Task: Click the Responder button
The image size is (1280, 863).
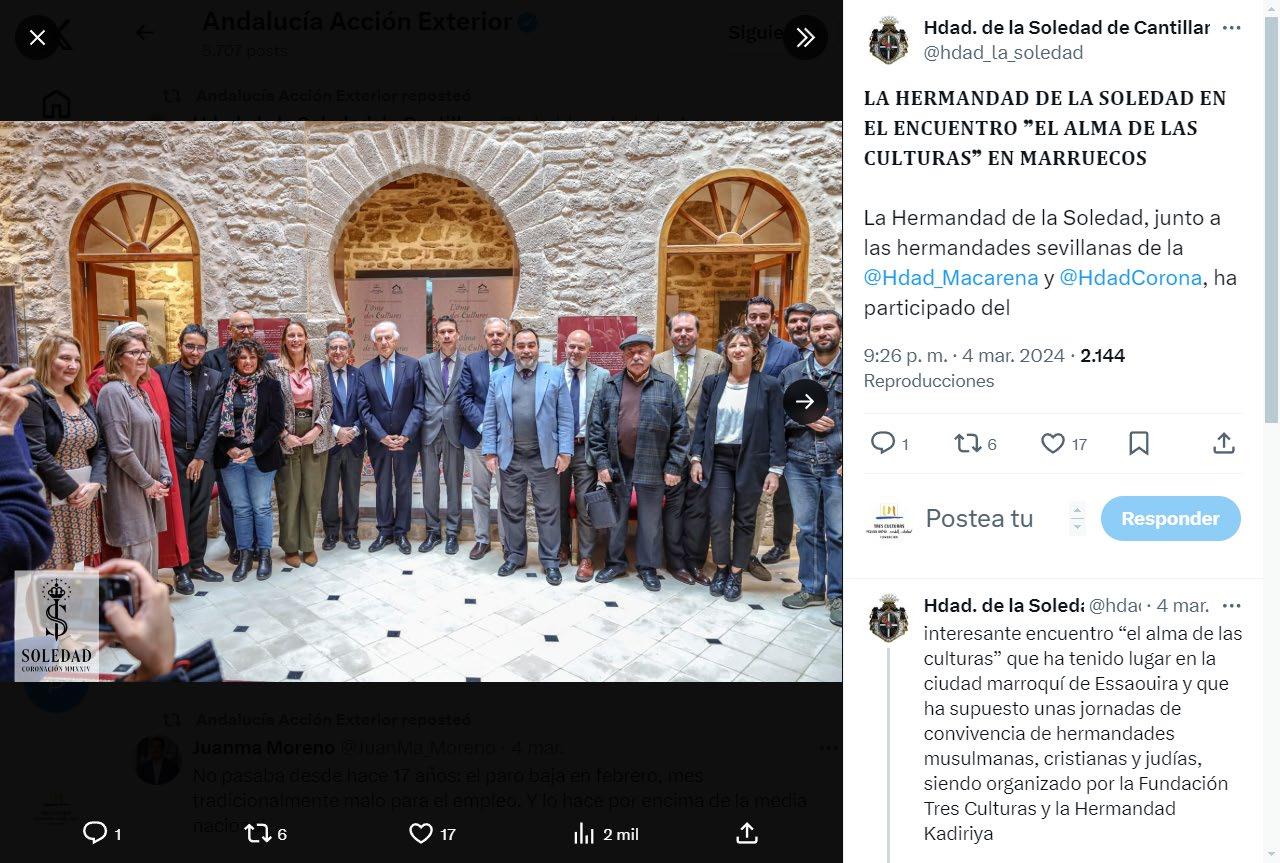Action: pos(1170,519)
